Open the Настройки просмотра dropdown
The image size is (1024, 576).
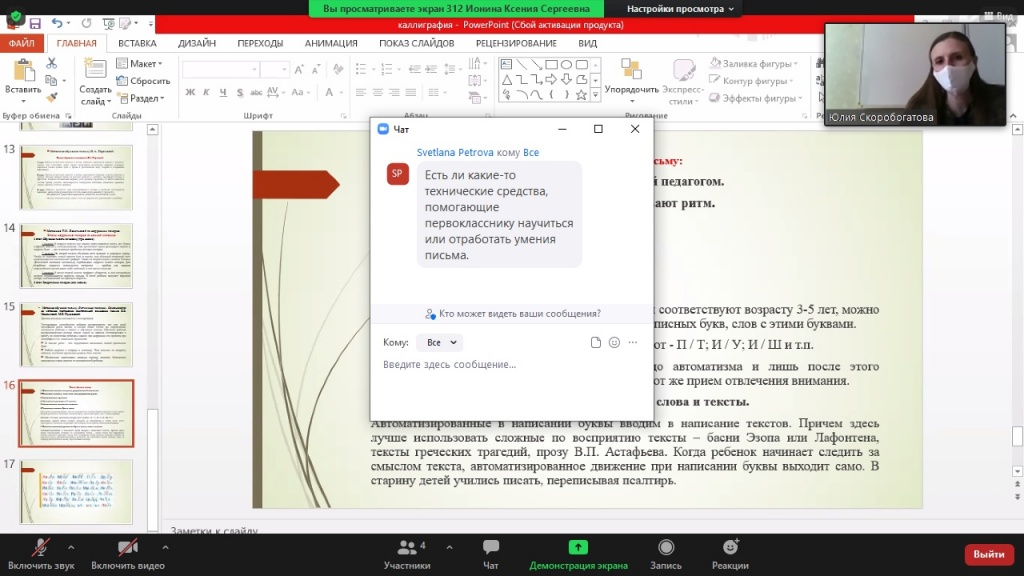(x=680, y=8)
